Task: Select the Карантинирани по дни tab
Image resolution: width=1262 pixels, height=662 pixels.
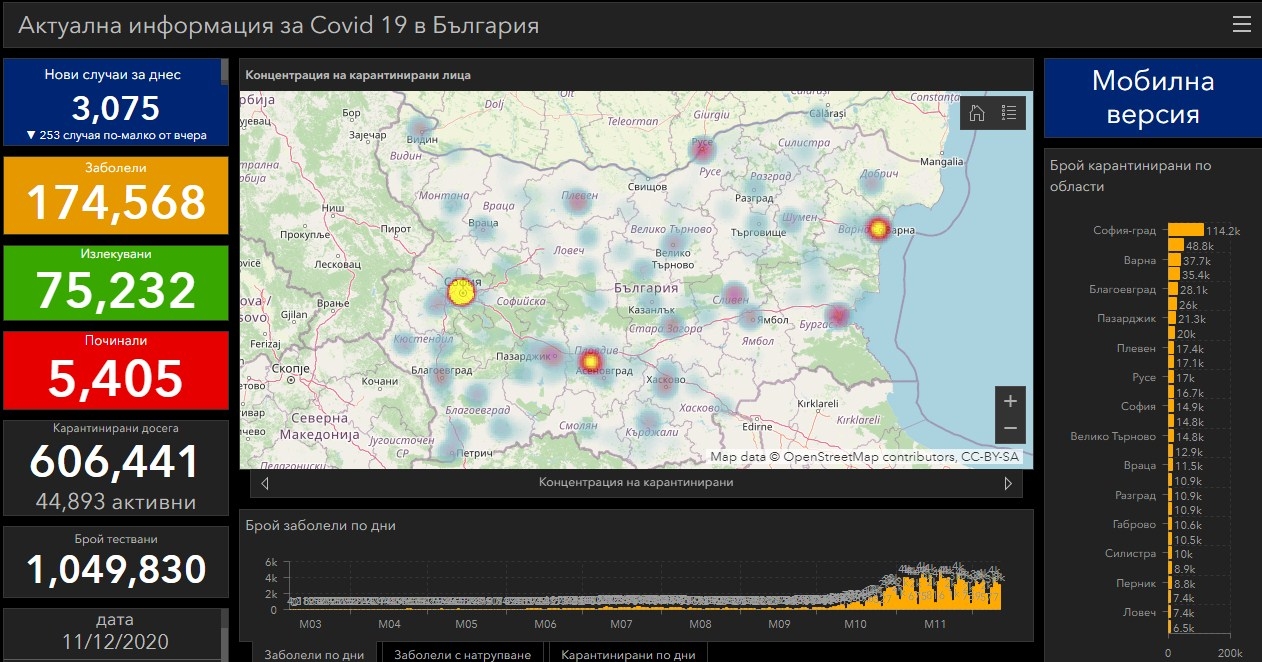Action: (627, 654)
